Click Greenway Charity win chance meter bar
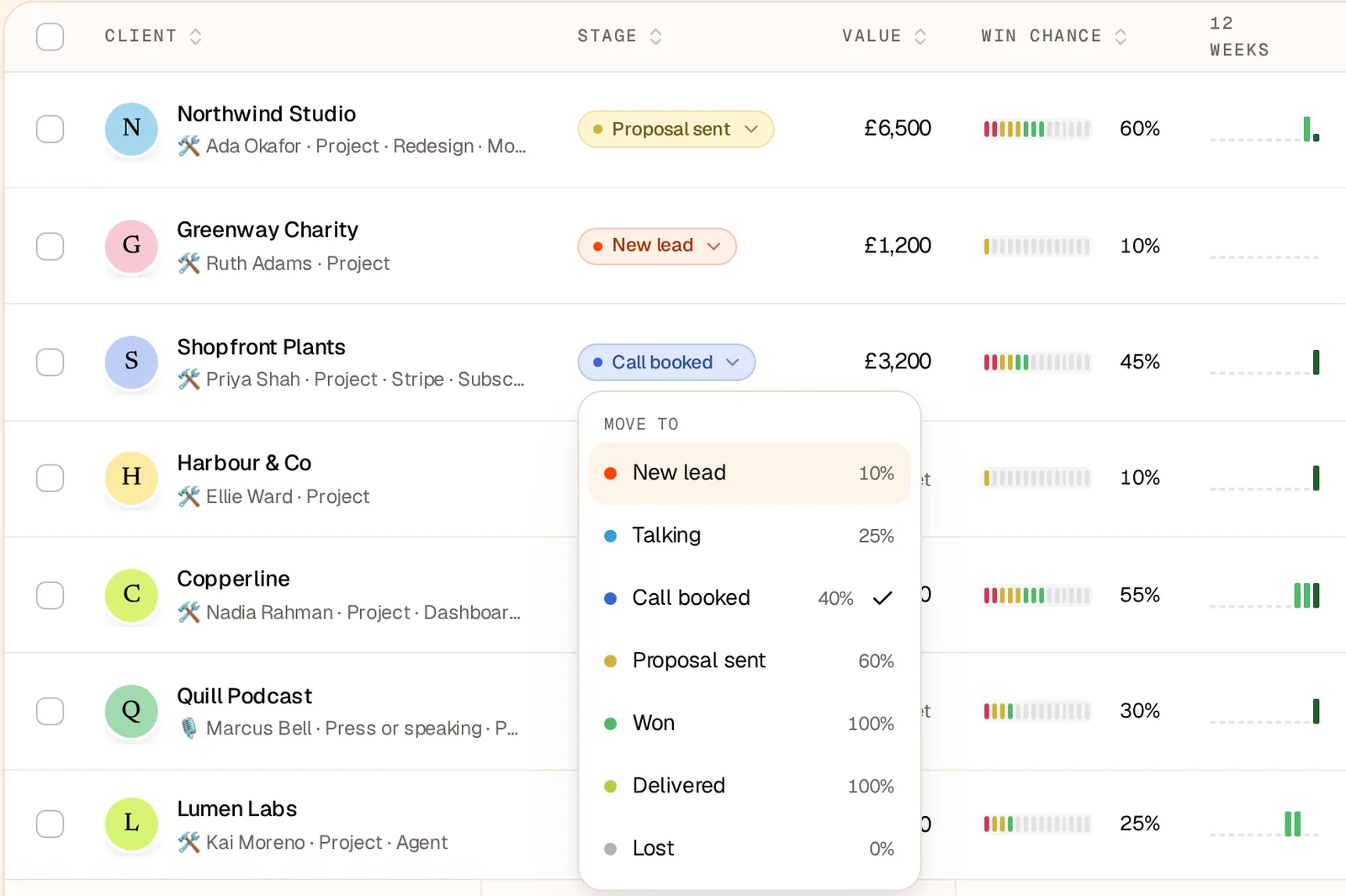Viewport: 1346px width, 896px height. coord(1037,247)
